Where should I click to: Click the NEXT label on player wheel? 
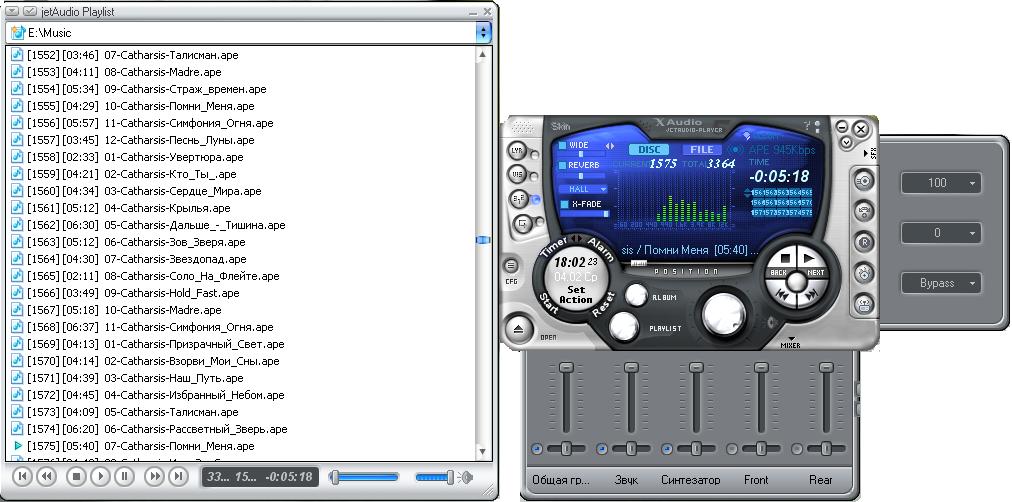tap(816, 273)
